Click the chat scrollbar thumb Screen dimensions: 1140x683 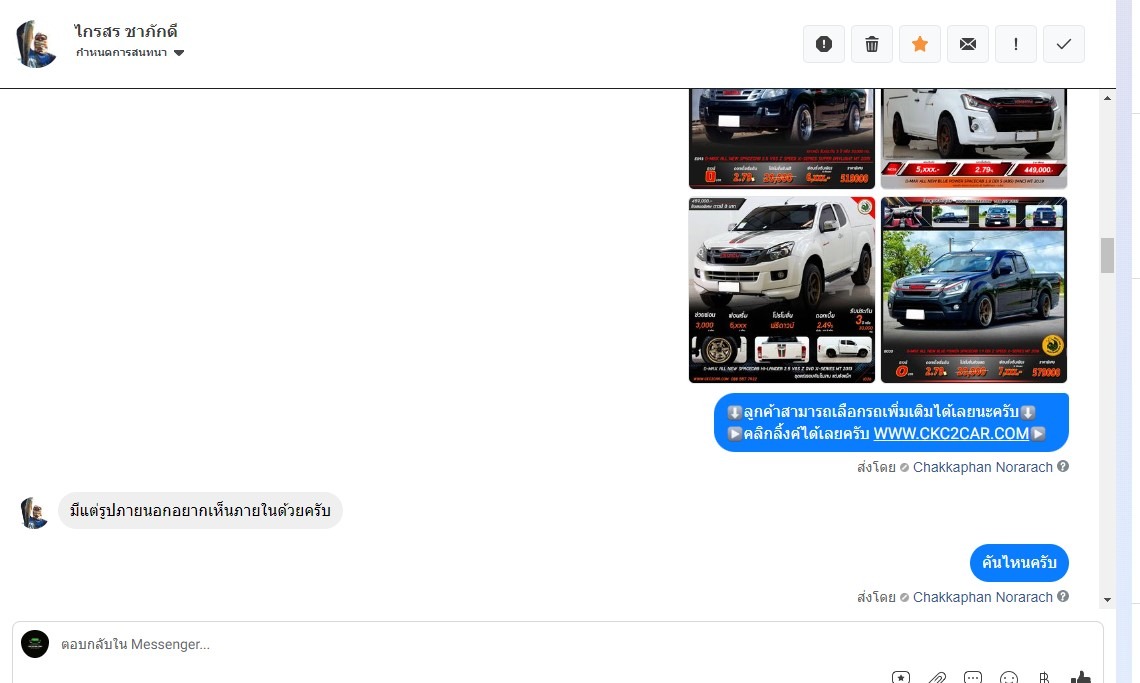[1107, 255]
